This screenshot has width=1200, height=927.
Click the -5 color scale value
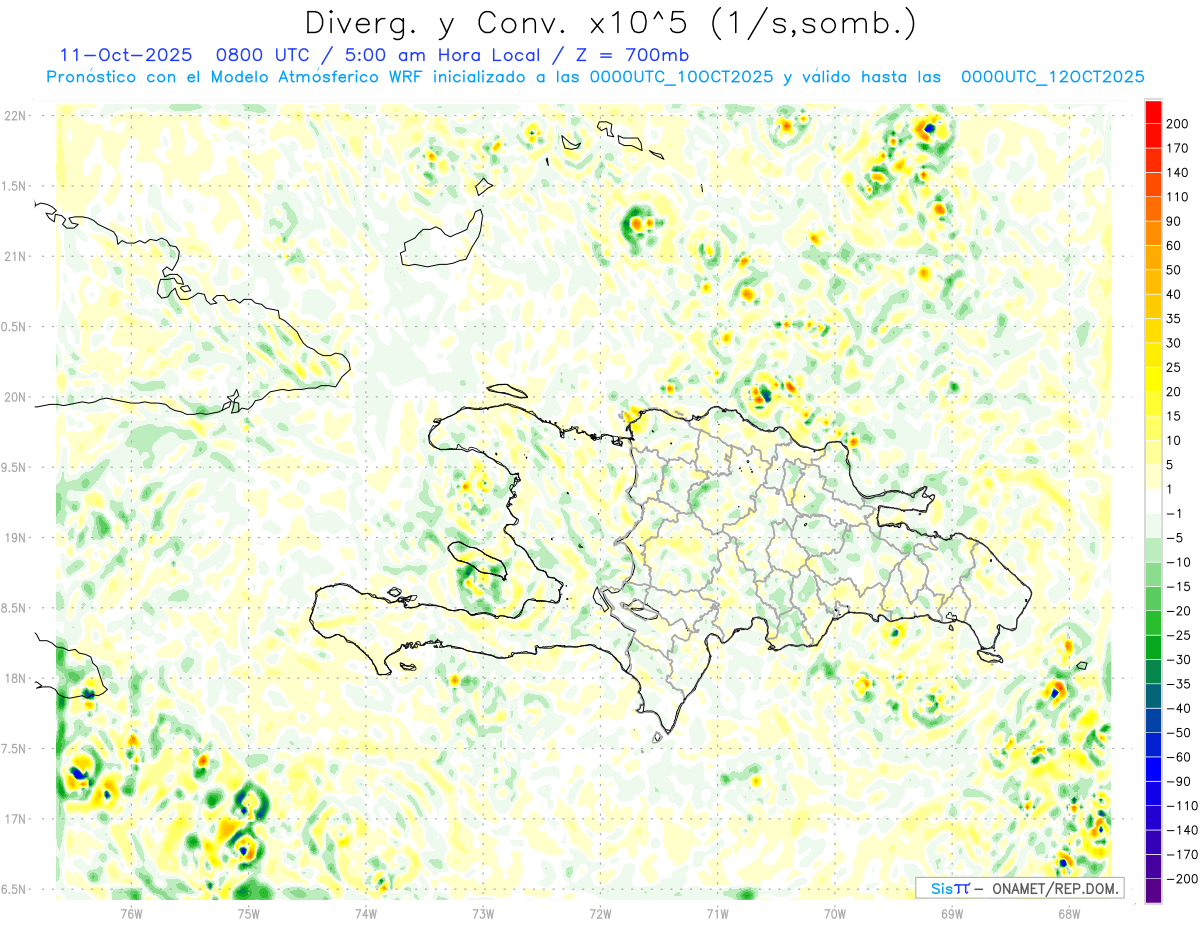[1177, 538]
